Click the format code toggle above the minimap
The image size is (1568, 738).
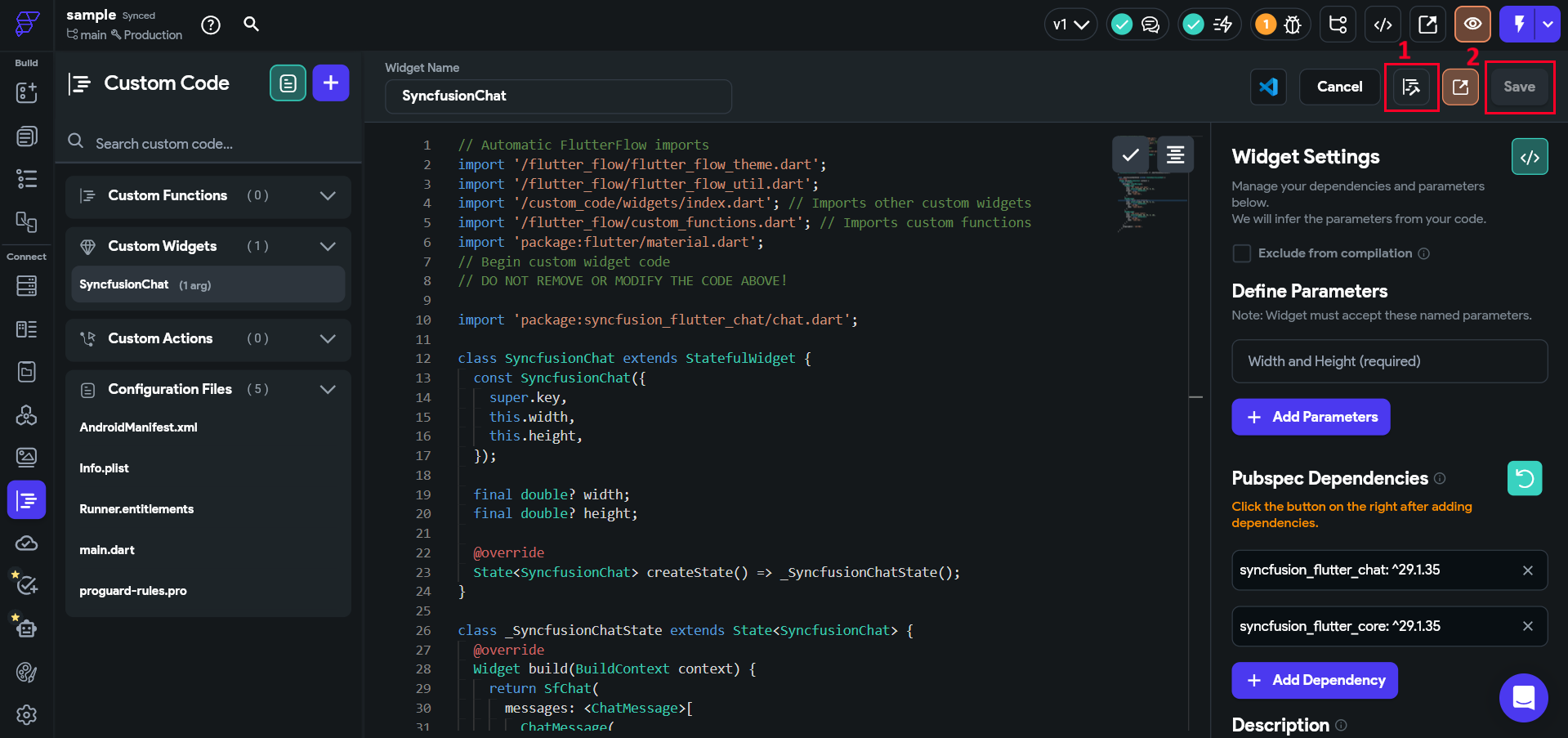(x=1175, y=154)
